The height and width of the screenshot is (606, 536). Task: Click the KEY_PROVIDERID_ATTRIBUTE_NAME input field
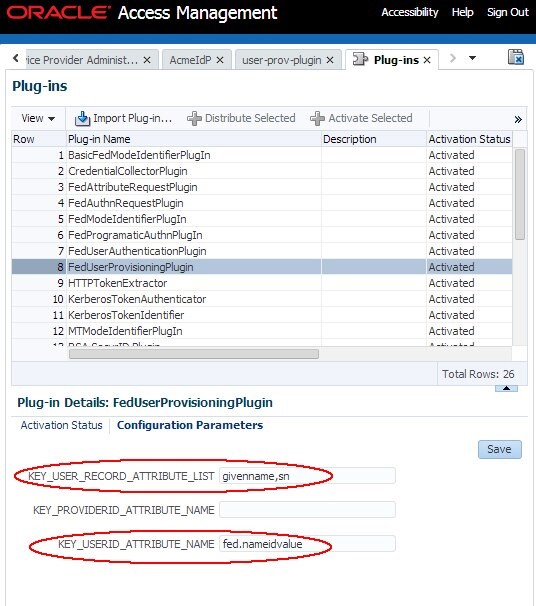coord(307,510)
